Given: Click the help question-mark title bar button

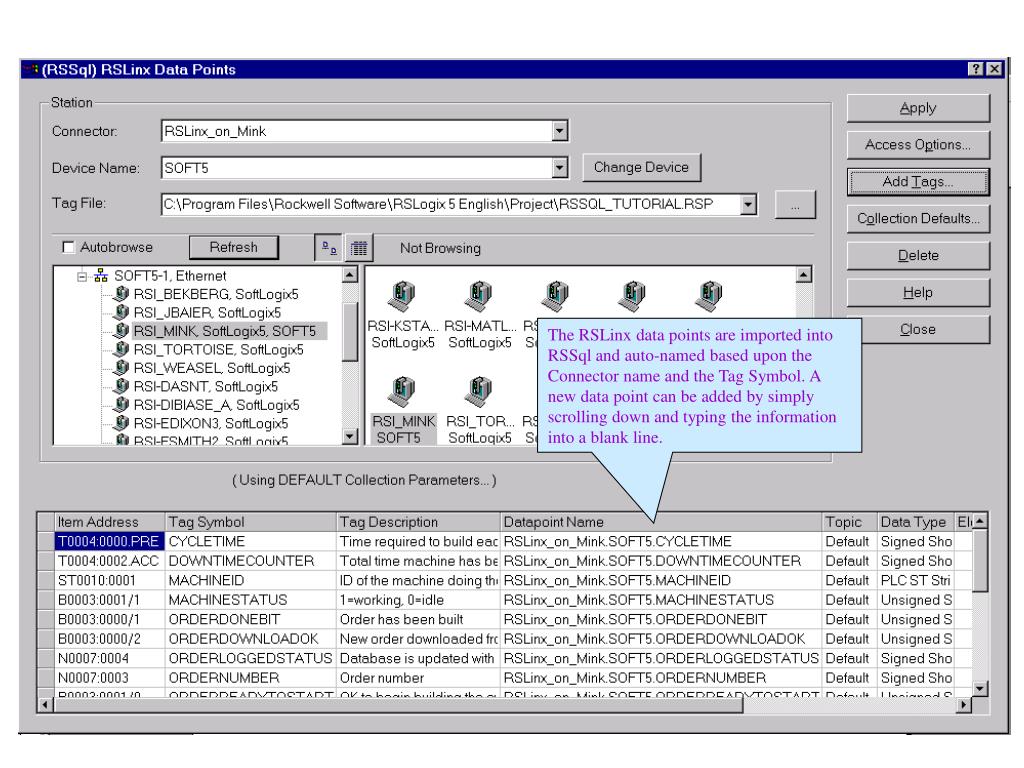Looking at the screenshot, I should click(975, 69).
